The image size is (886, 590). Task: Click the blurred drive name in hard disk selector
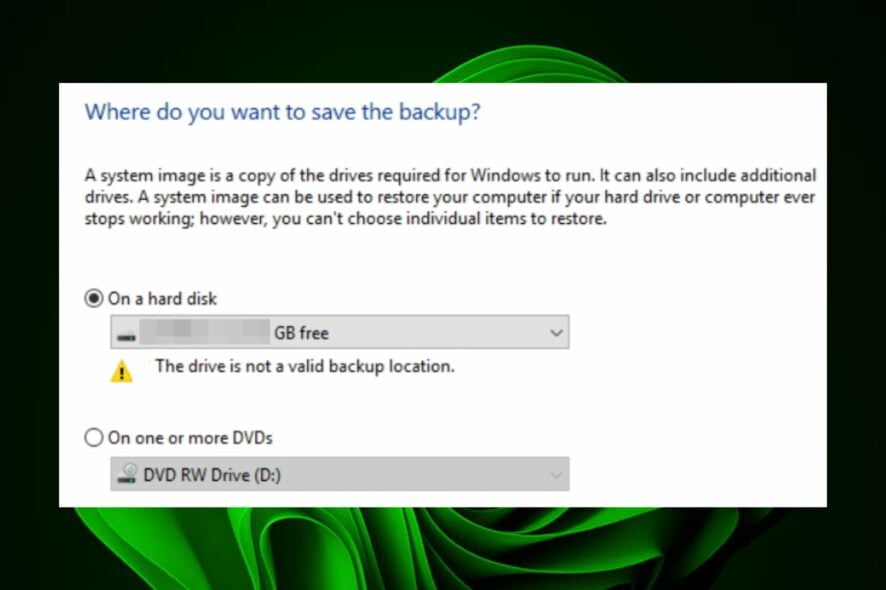point(204,333)
